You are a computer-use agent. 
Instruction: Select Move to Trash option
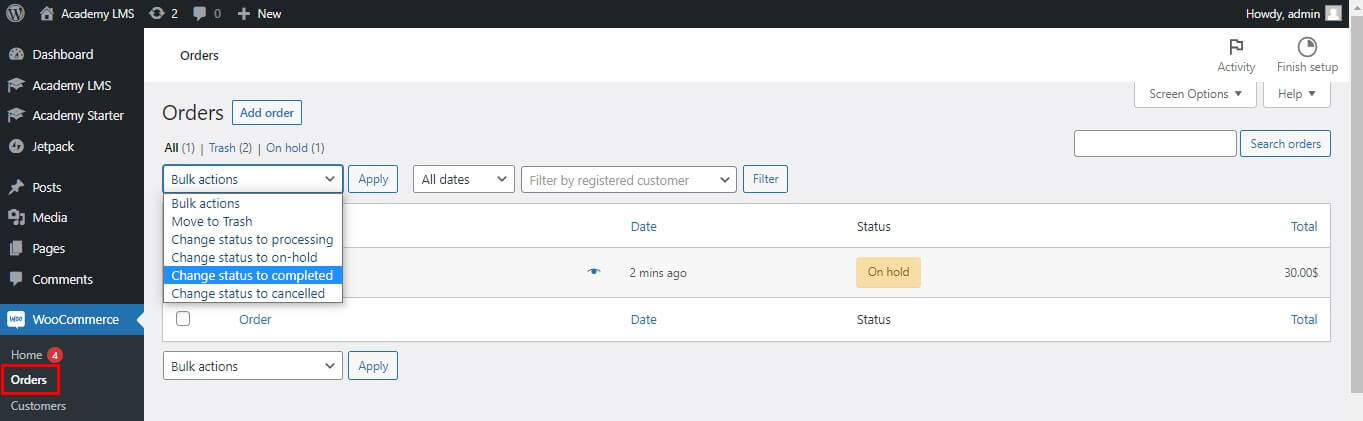coord(212,221)
